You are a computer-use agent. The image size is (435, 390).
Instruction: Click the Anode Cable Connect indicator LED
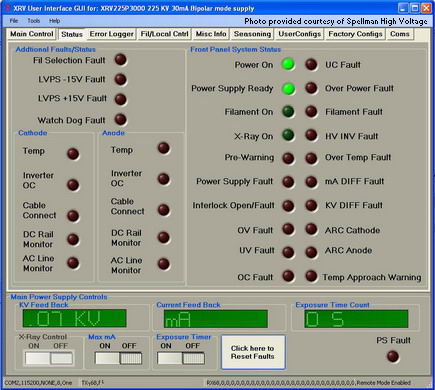(164, 210)
